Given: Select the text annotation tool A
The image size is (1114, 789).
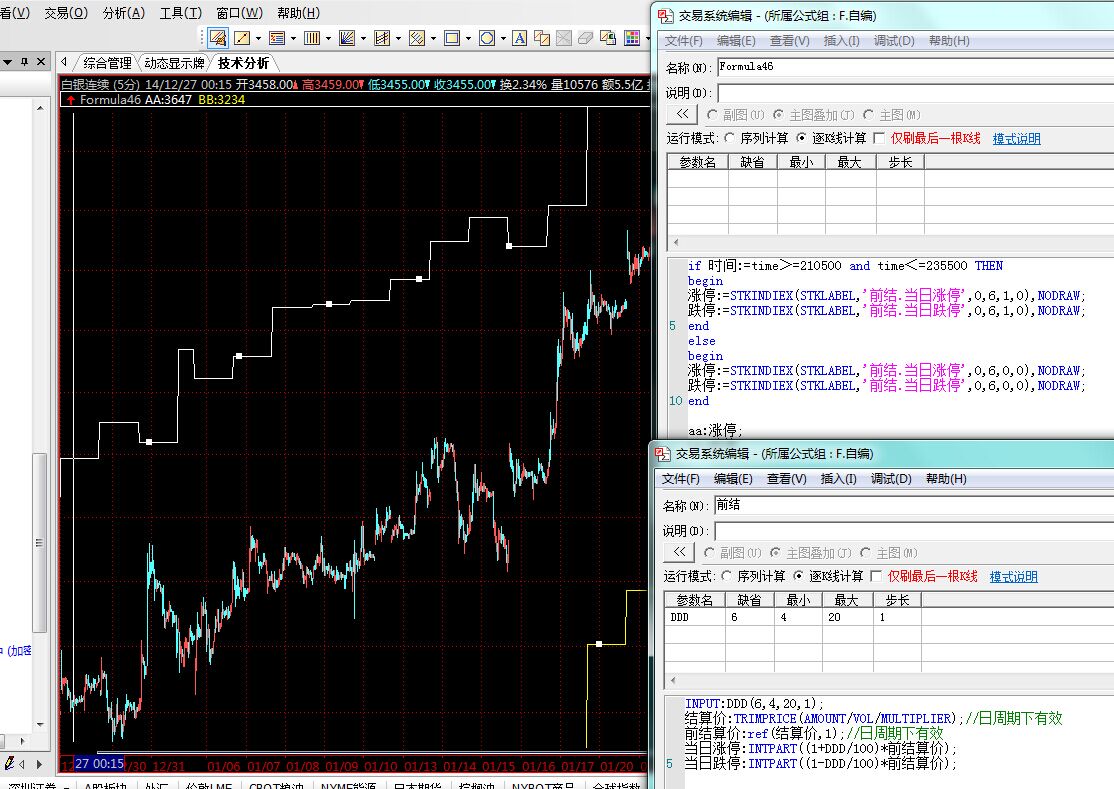Looking at the screenshot, I should click(x=519, y=38).
